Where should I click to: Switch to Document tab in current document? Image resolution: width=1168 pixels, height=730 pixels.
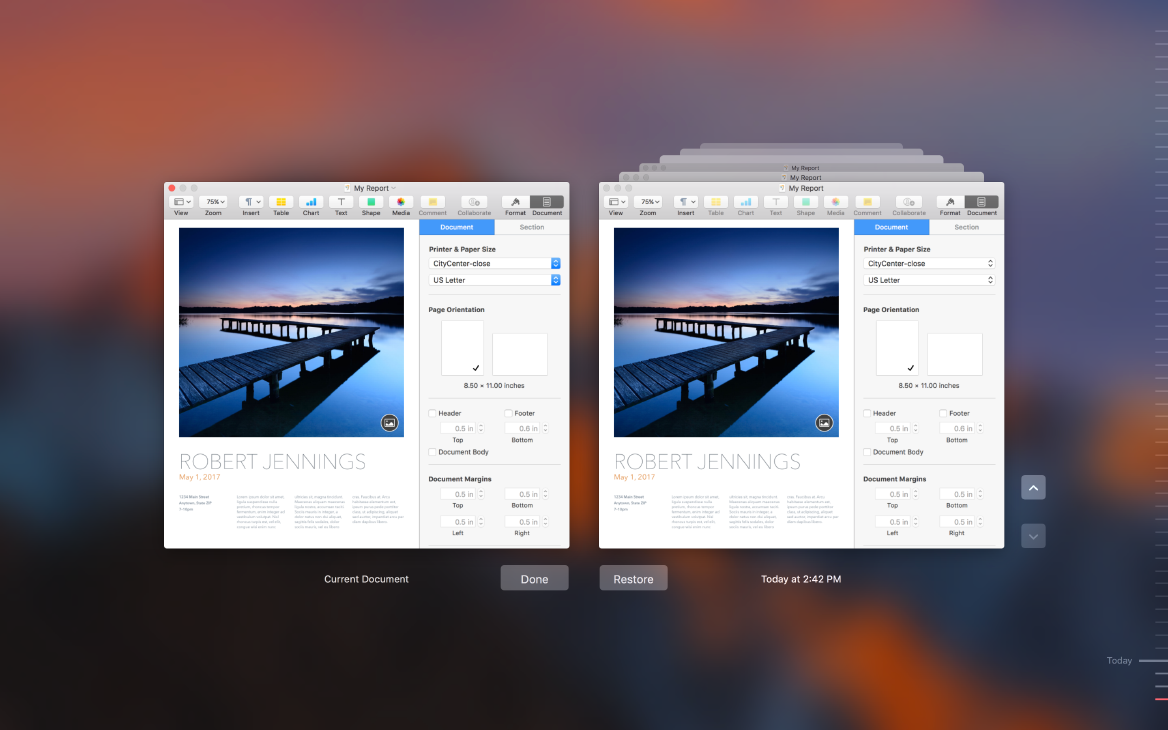point(457,227)
